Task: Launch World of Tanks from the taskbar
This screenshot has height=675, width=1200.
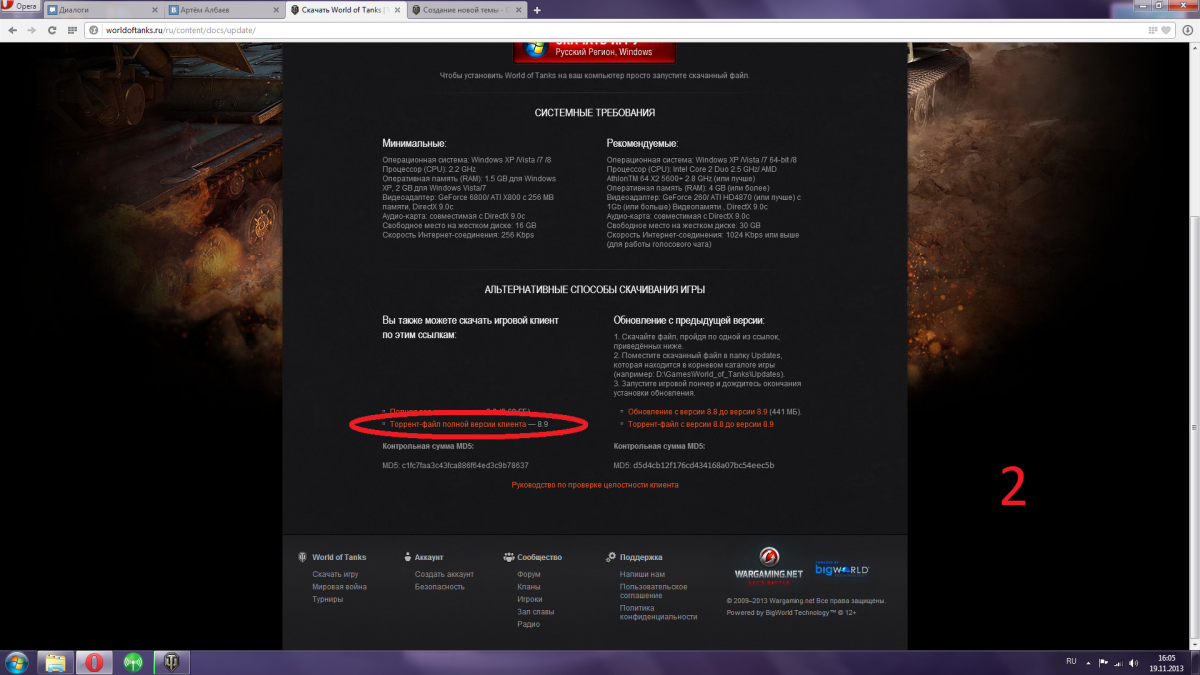Action: point(170,662)
